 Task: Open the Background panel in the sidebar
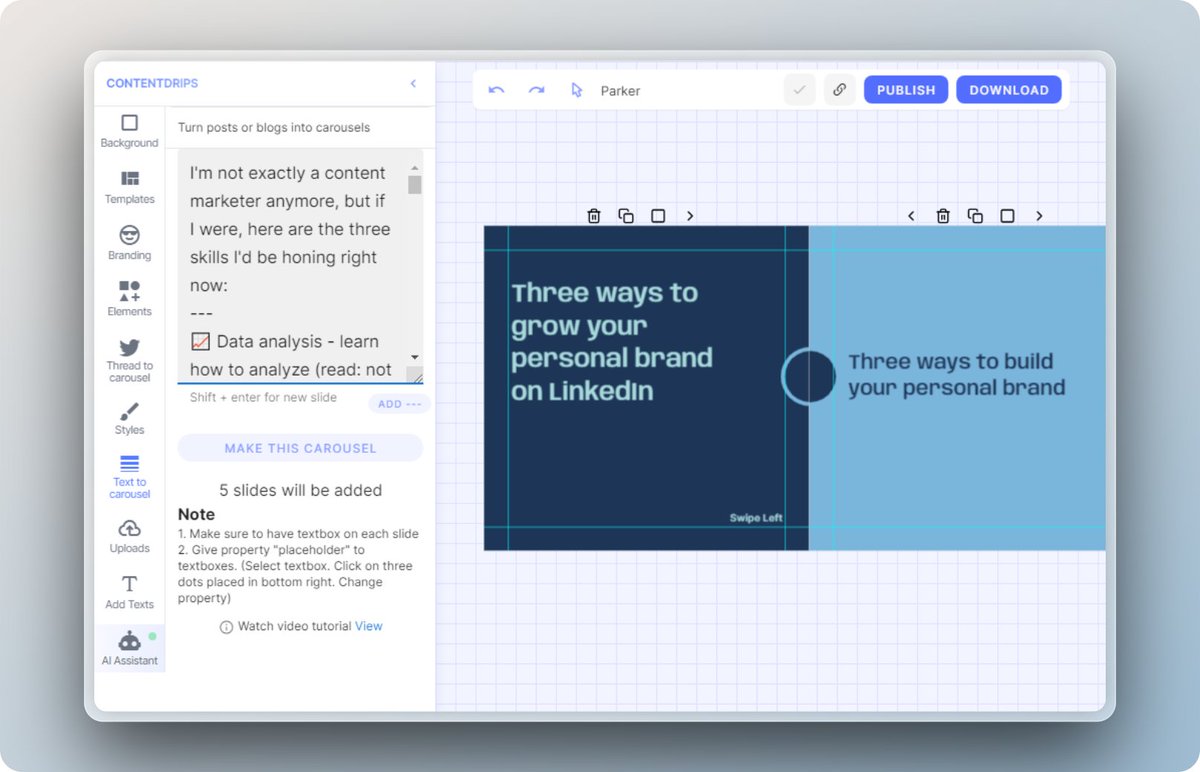click(129, 131)
